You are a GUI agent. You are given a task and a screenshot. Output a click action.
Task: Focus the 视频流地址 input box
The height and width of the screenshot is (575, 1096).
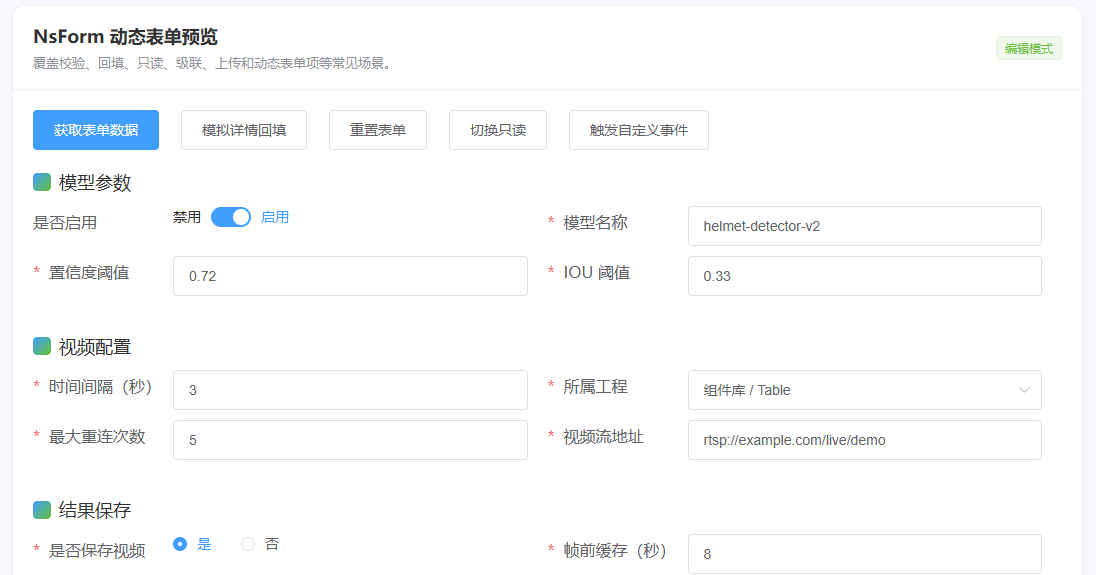point(864,440)
